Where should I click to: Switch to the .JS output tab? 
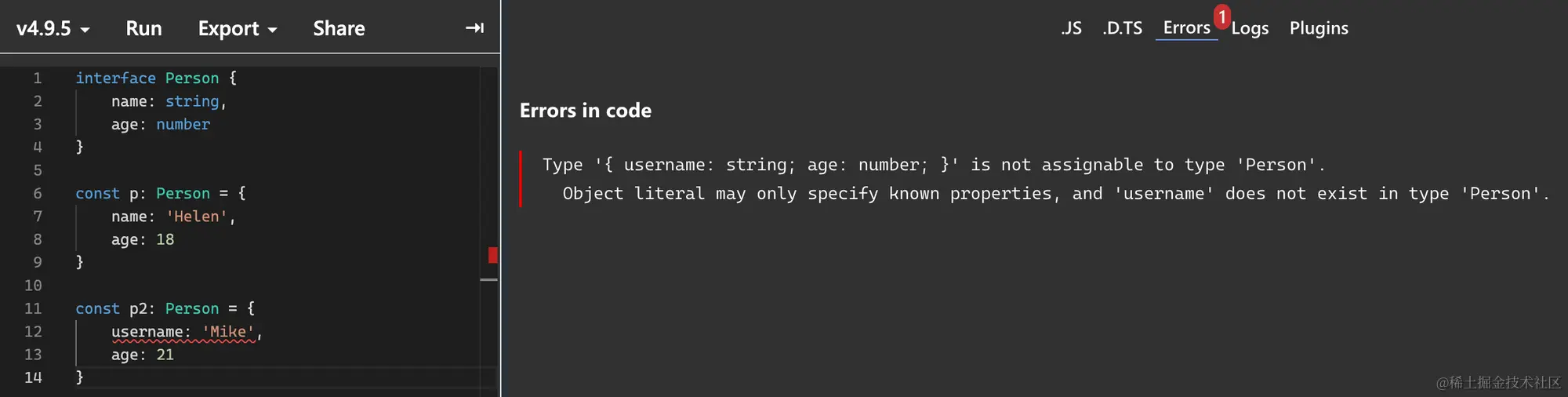click(x=1071, y=28)
